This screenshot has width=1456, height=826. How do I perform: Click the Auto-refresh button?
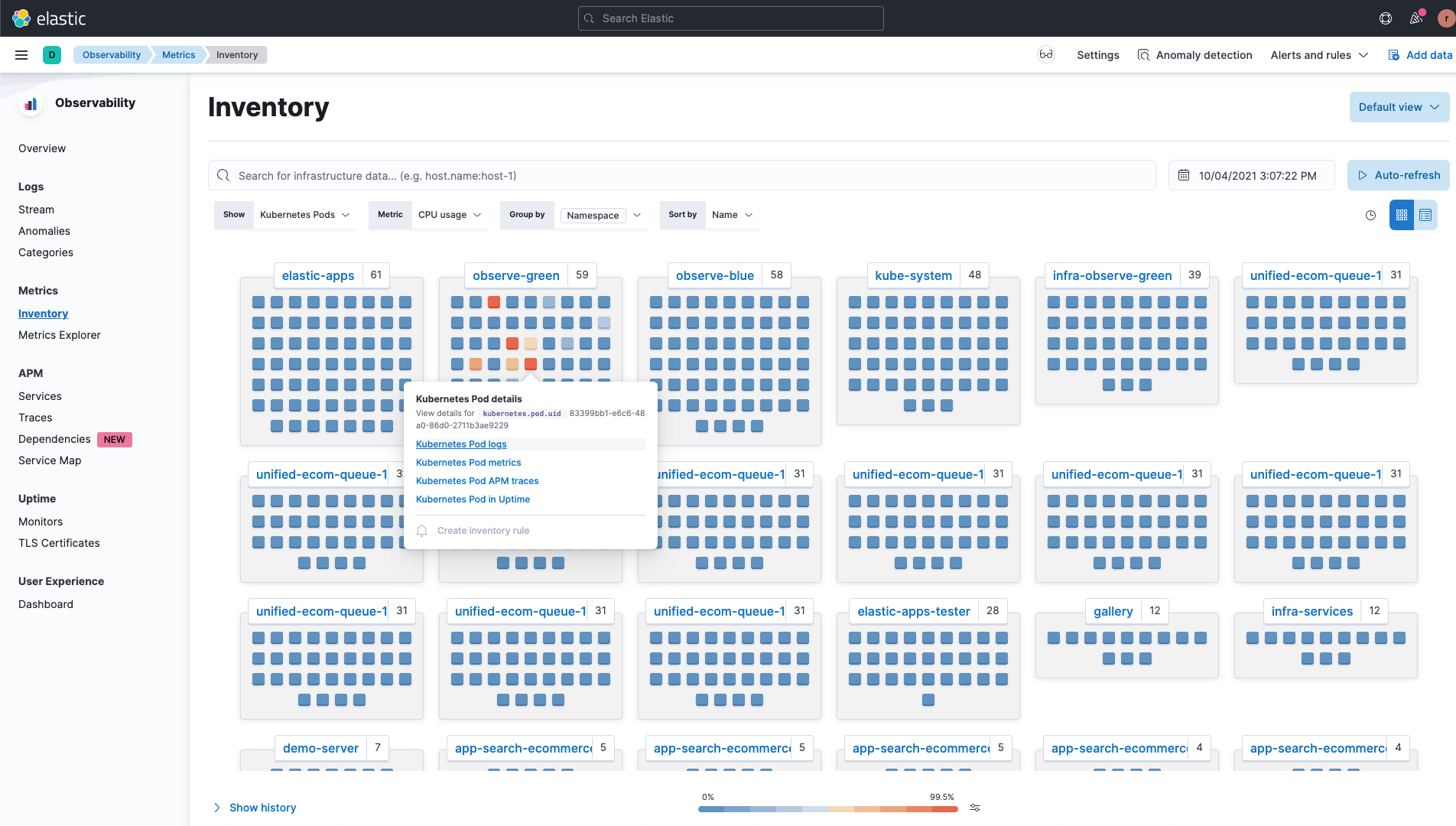[1399, 175]
